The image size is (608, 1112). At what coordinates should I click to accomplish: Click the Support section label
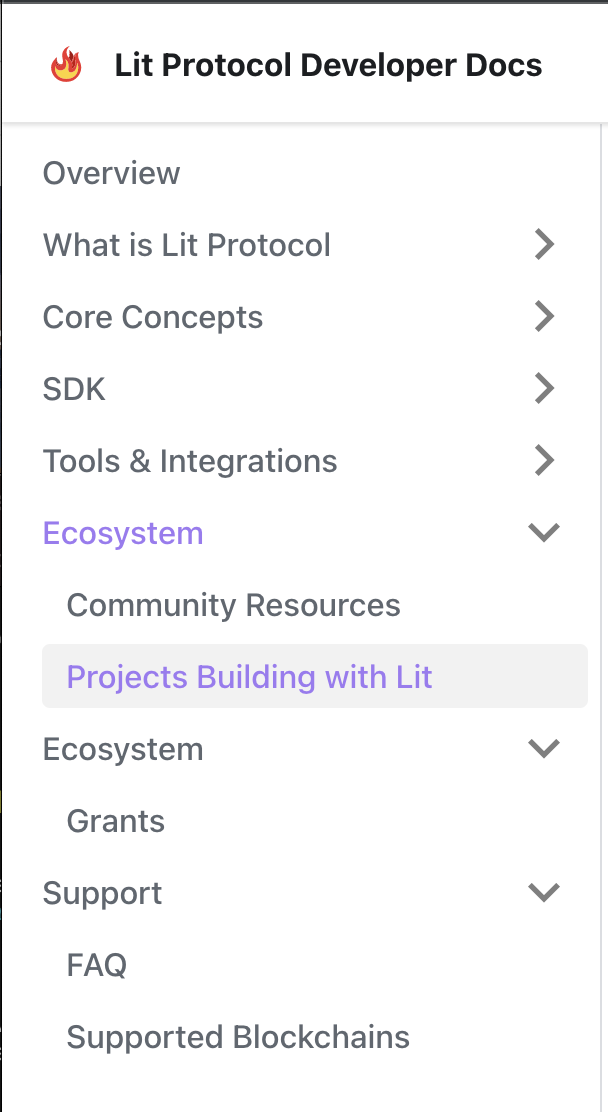(102, 894)
